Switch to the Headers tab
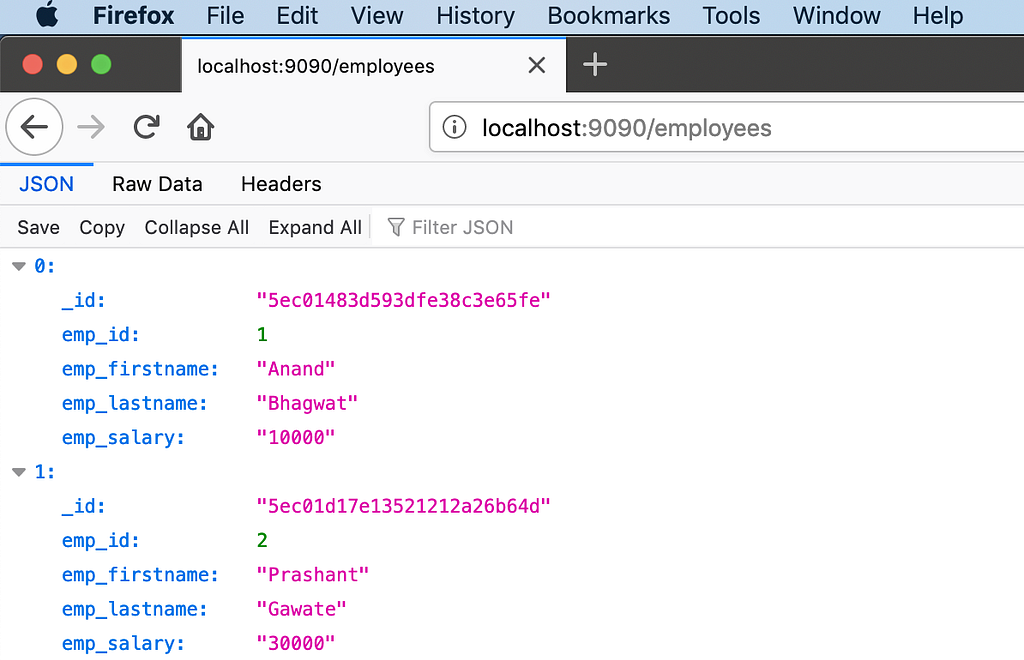Screen dimensions: 1024x660 pyautogui.click(x=281, y=184)
